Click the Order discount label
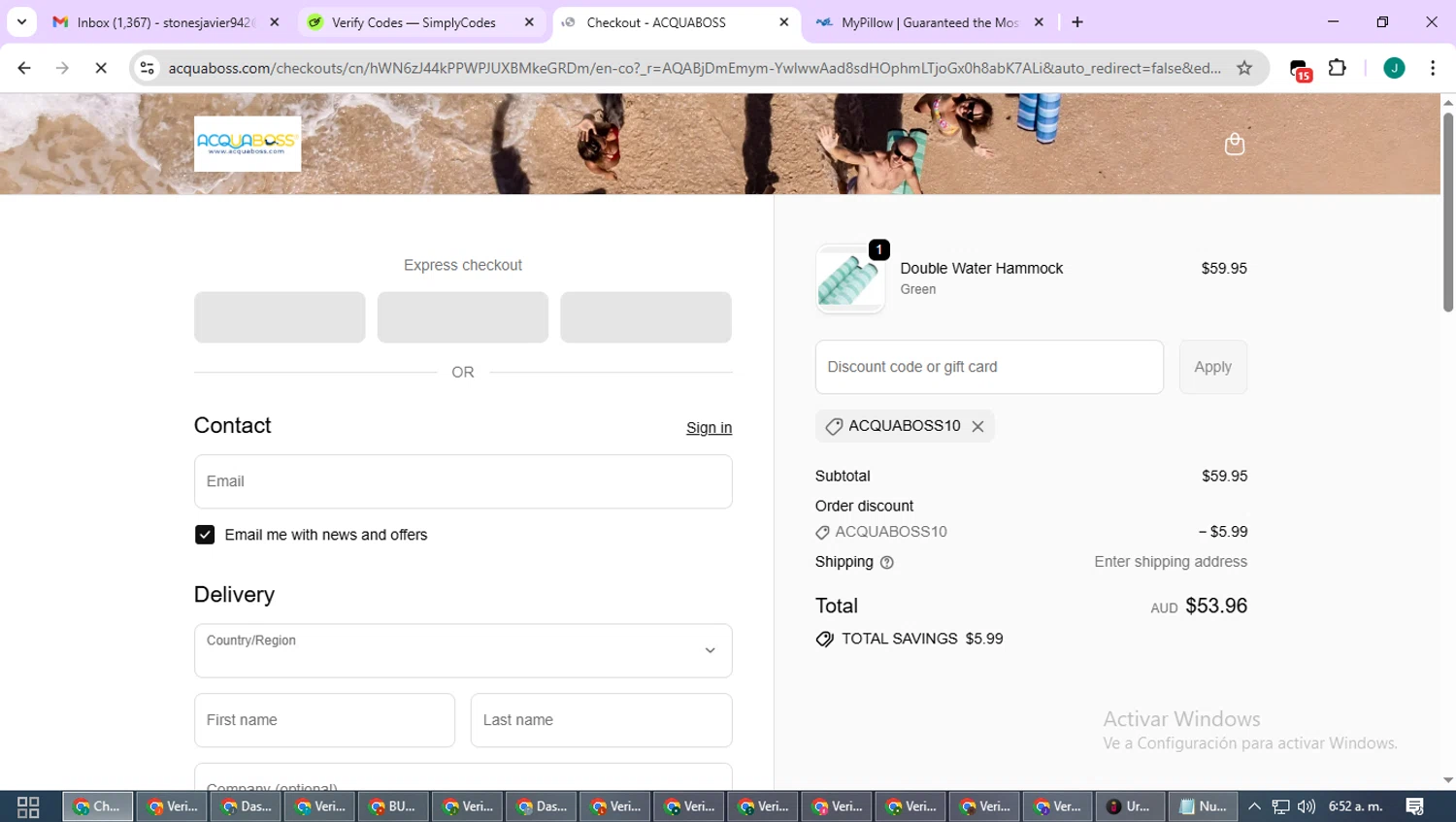1456x822 pixels. tap(864, 507)
